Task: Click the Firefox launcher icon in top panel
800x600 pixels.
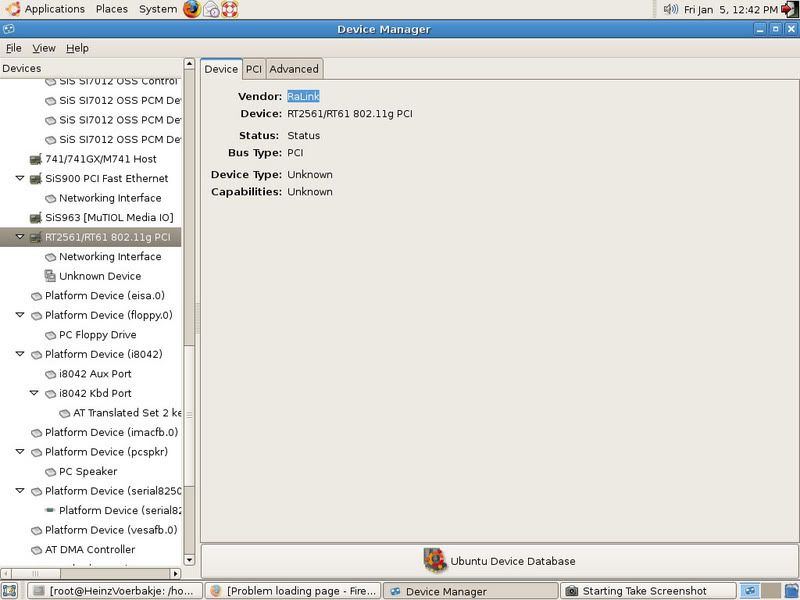Action: tap(192, 9)
